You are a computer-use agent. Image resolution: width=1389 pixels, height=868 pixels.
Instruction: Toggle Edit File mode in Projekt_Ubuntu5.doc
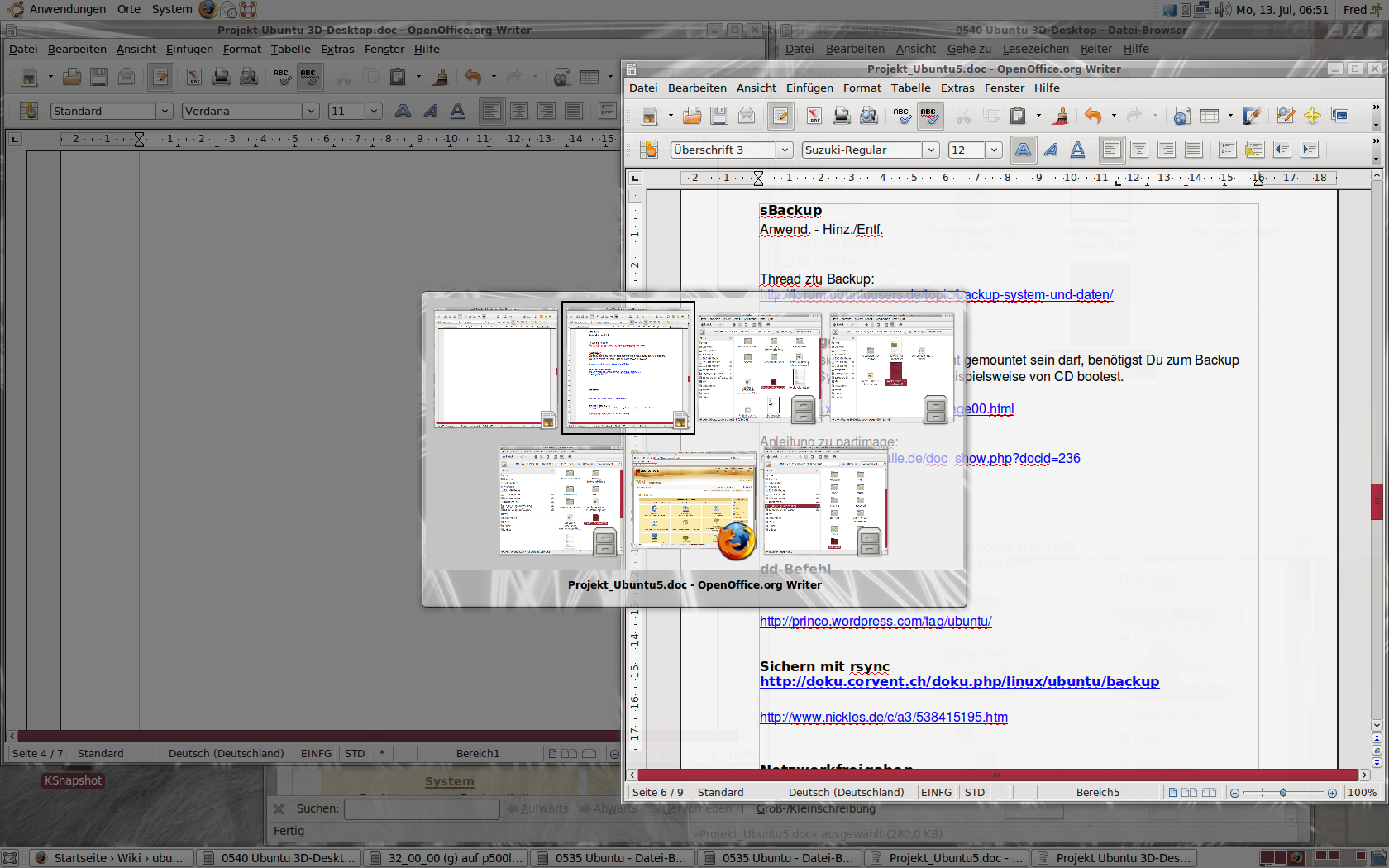(x=780, y=116)
